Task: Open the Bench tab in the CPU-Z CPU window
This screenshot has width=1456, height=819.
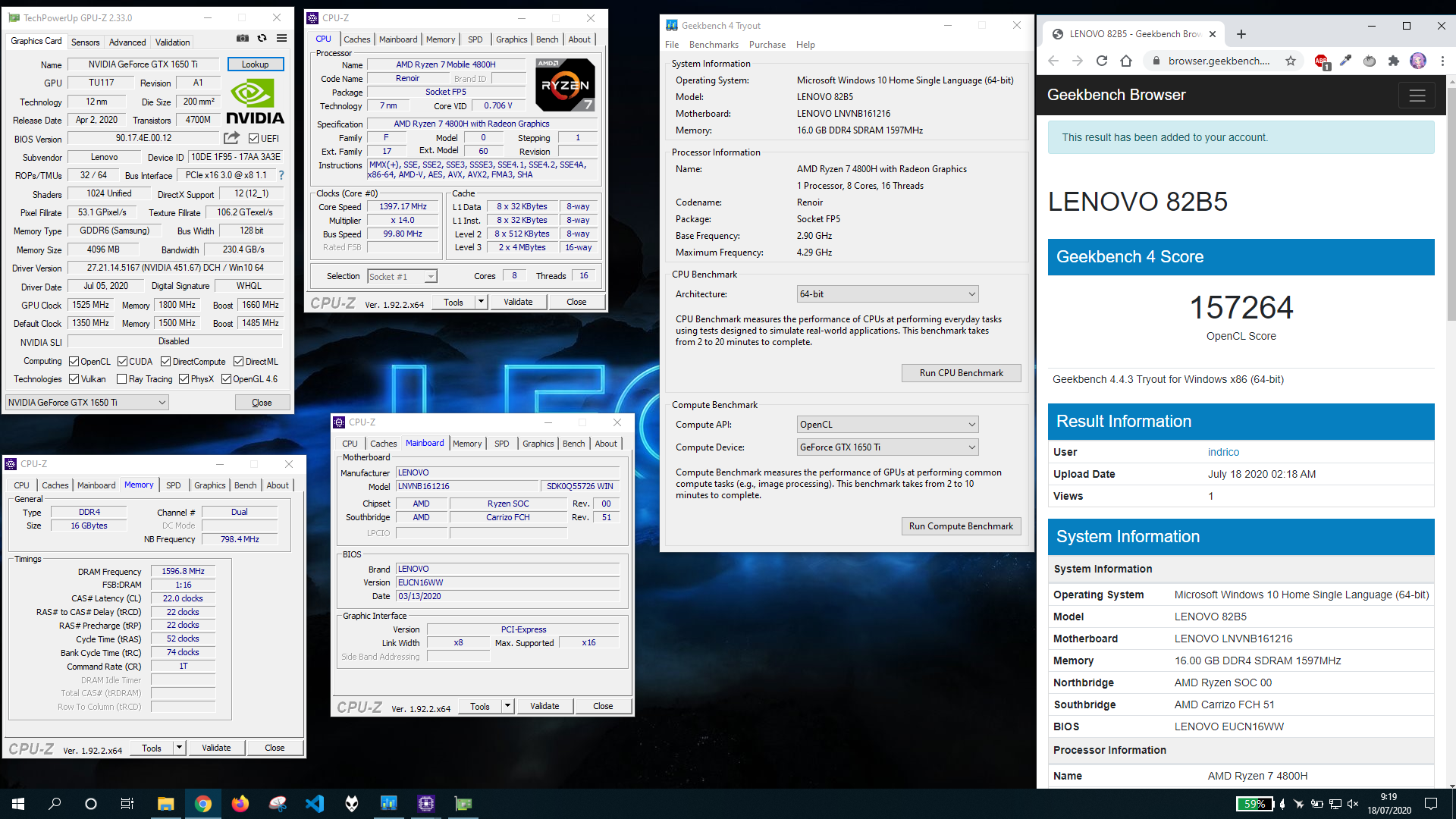Action: 547,39
